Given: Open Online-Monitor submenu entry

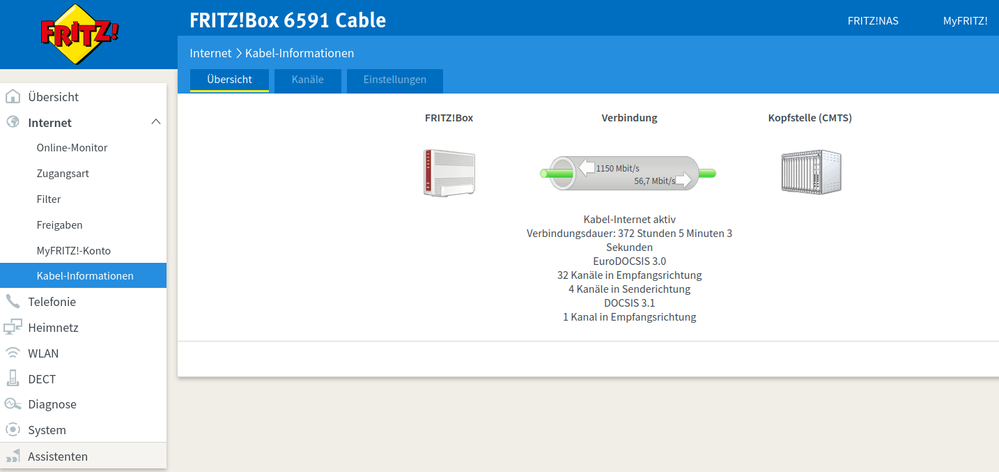Looking at the screenshot, I should (x=72, y=148).
